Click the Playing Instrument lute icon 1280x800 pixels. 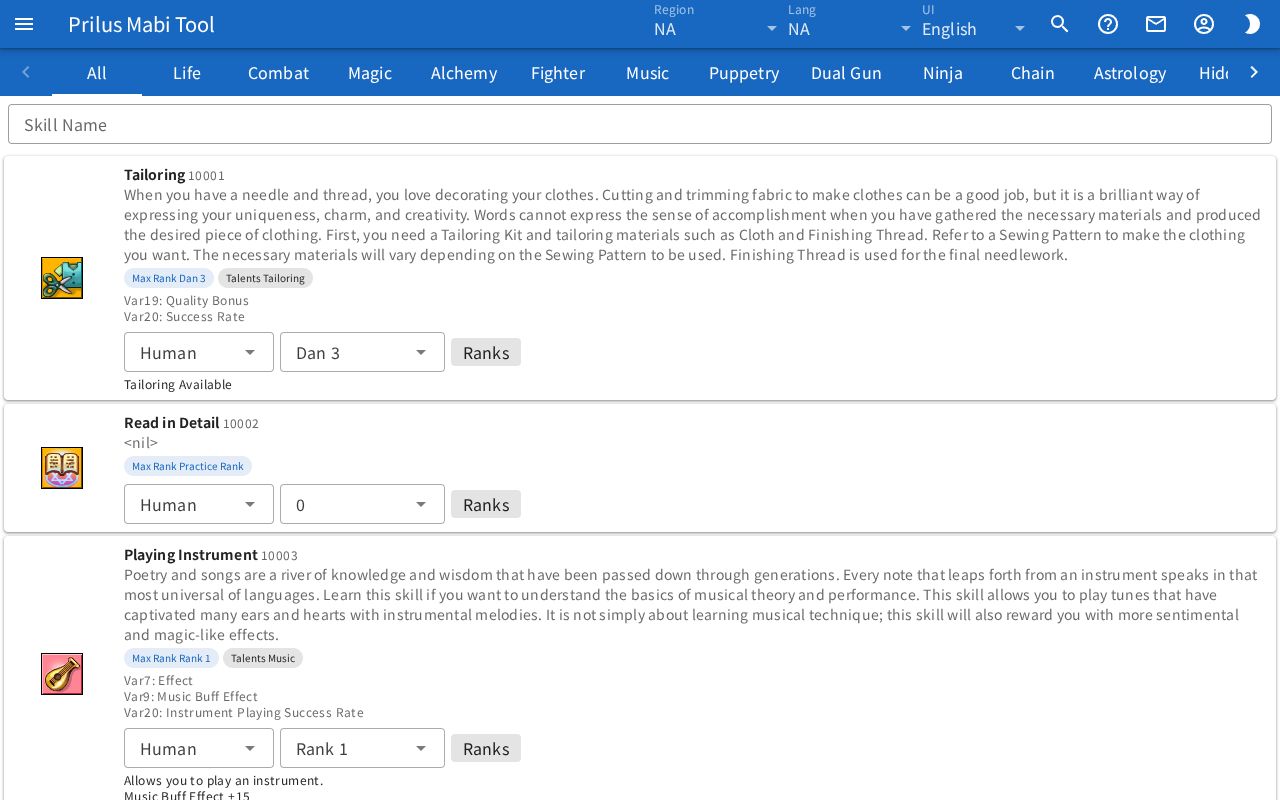[62, 674]
